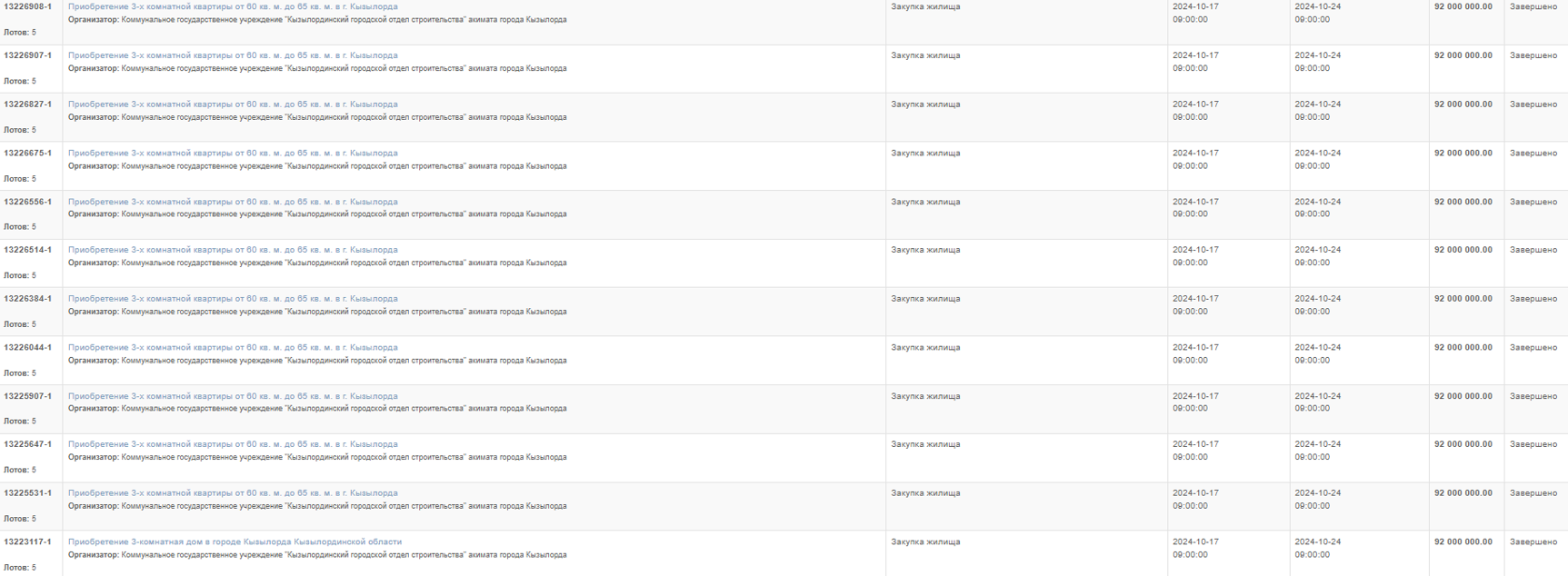This screenshot has width=1568, height=576.
Task: Click the 92 000 000.00 amount in row 13225647-1
Action: [x=1463, y=444]
